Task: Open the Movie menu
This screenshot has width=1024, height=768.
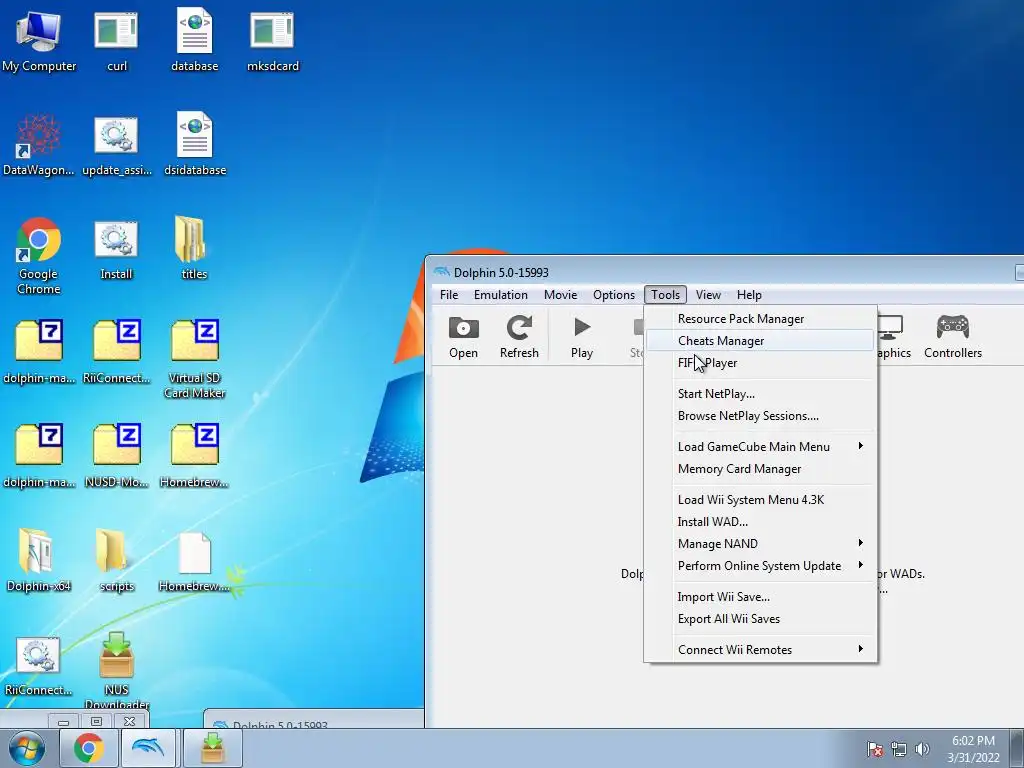Action: (560, 295)
